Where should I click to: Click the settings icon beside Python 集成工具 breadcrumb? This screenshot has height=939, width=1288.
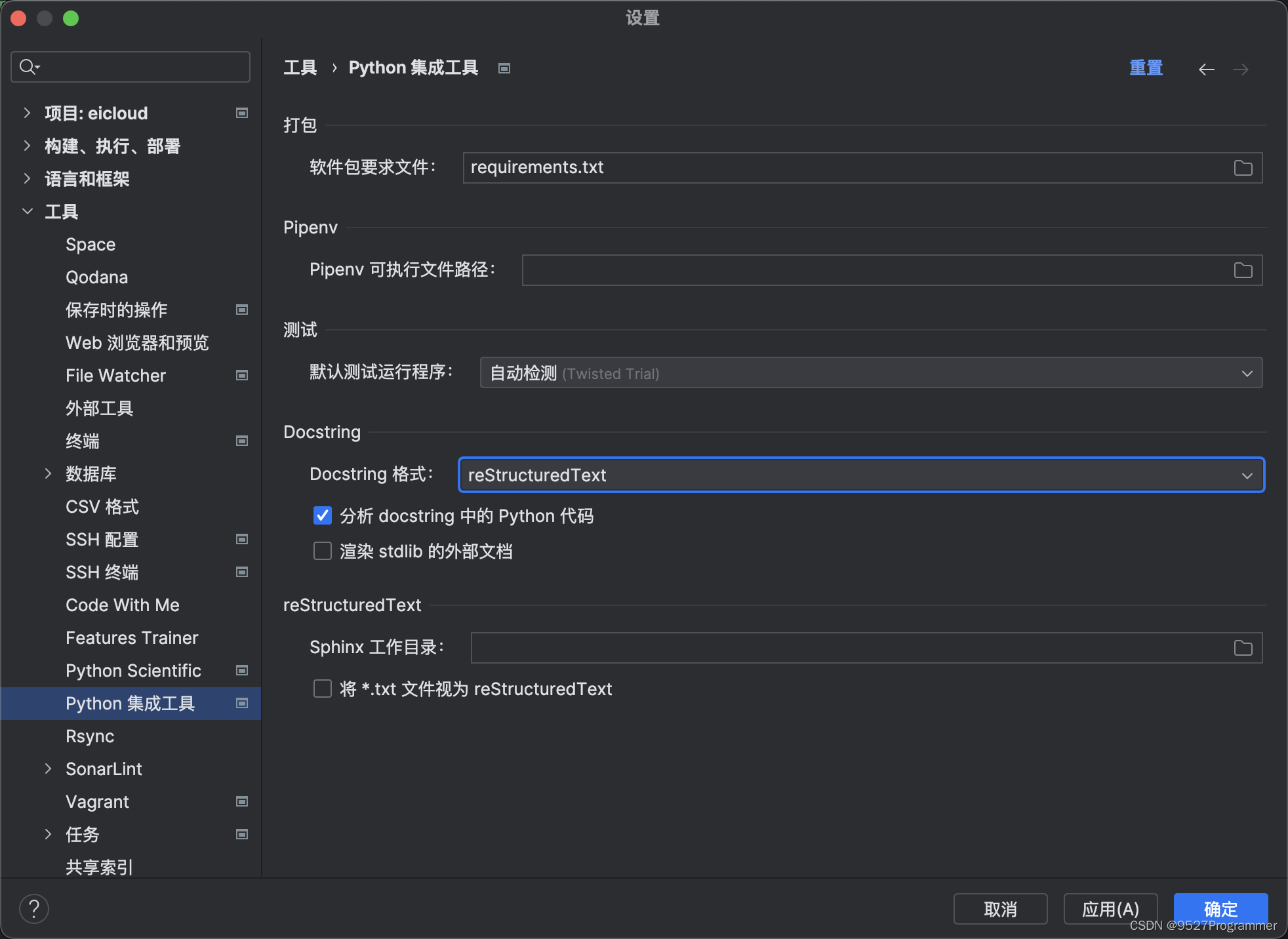(504, 68)
